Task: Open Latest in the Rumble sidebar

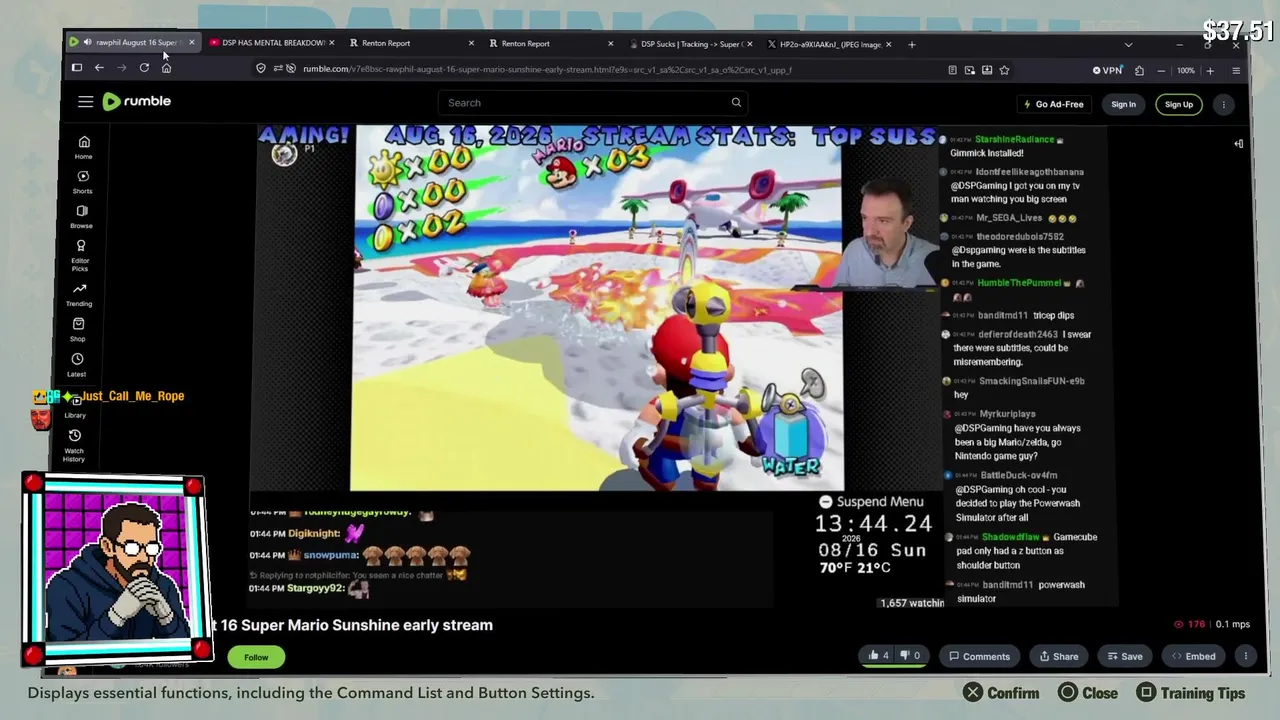Action: click(x=77, y=365)
